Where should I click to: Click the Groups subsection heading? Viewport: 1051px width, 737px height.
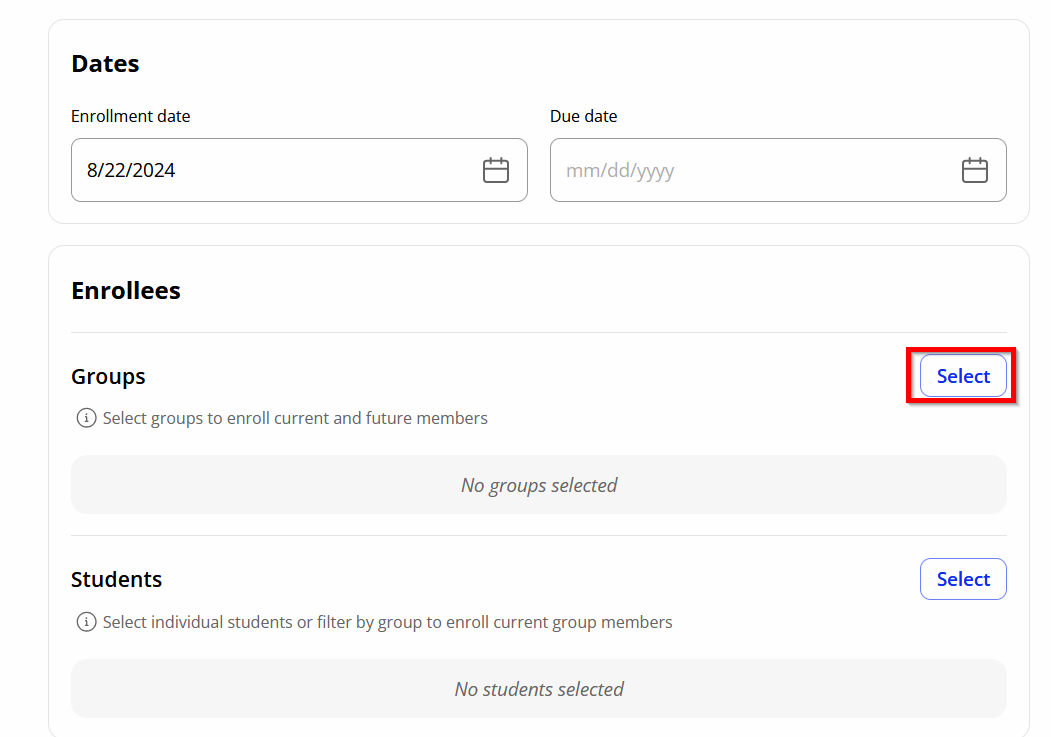pyautogui.click(x=108, y=377)
